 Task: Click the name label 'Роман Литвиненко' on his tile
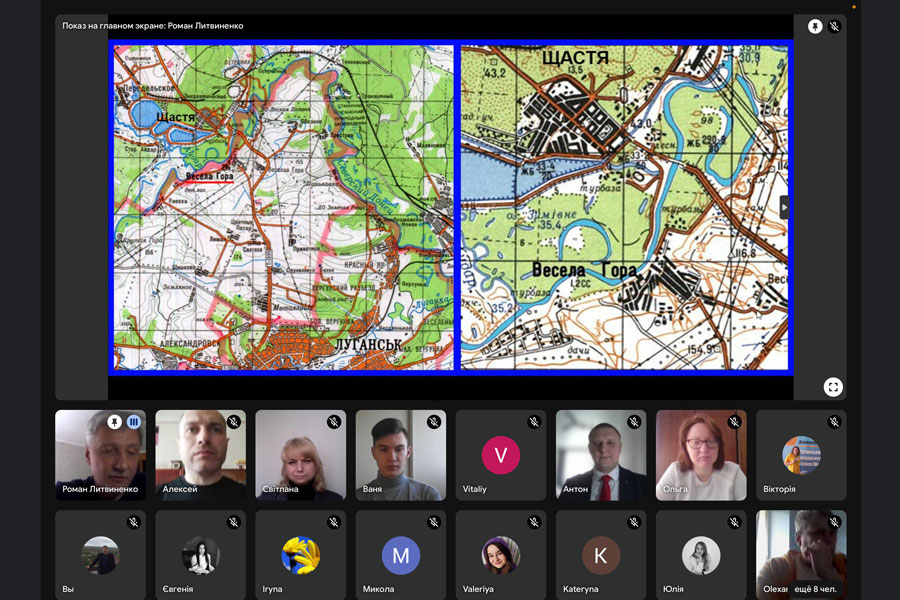coord(100,489)
